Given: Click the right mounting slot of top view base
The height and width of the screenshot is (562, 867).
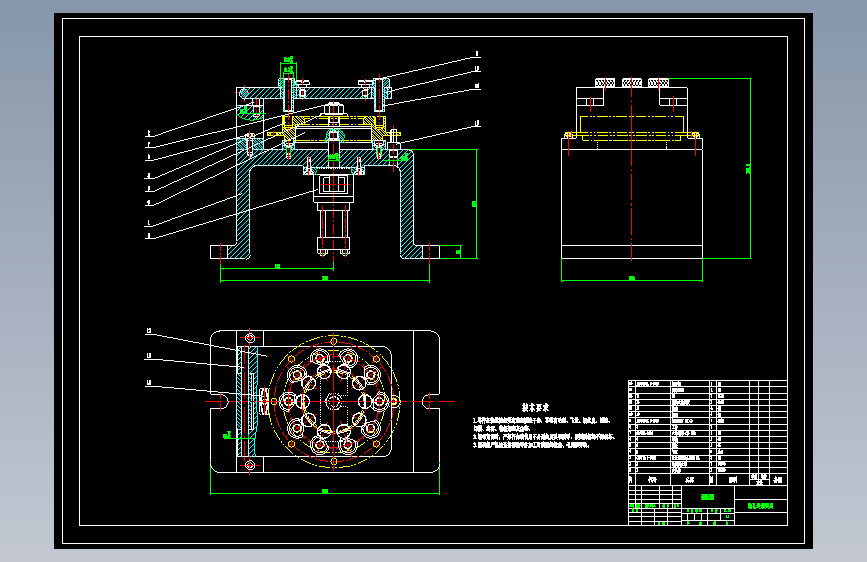Looking at the screenshot, I should 431,401.
